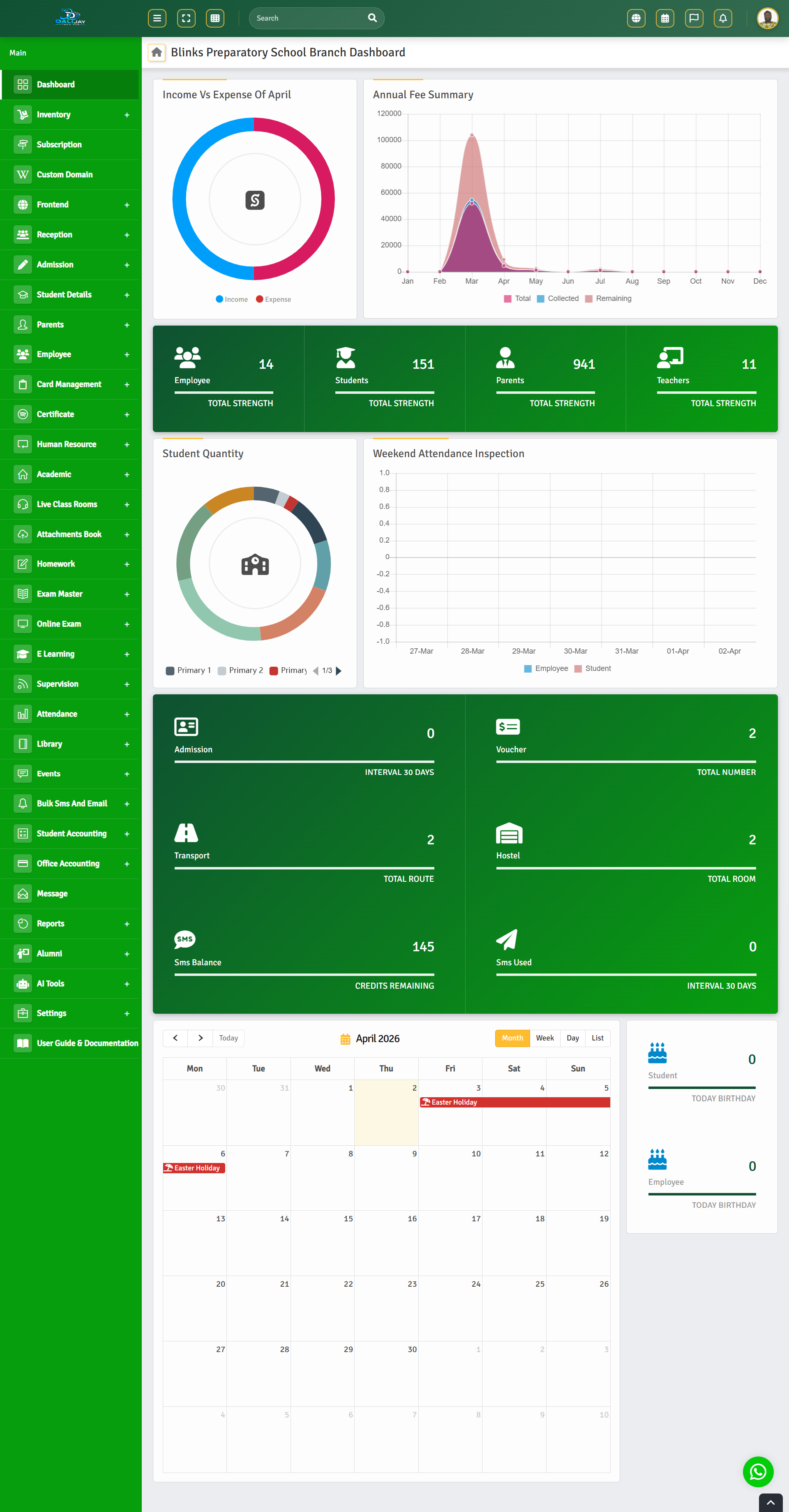Screen dimensions: 789x1512
Task: Click the Today calendar button
Action: coord(228,1038)
